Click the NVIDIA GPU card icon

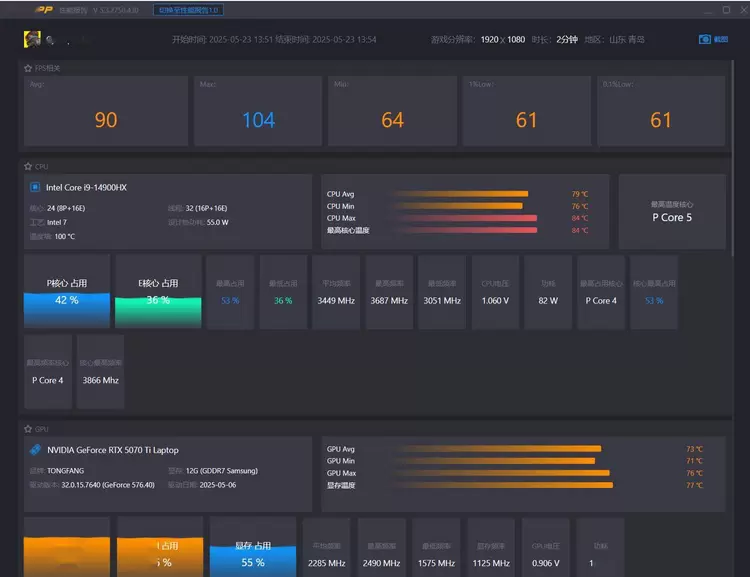click(x=35, y=450)
